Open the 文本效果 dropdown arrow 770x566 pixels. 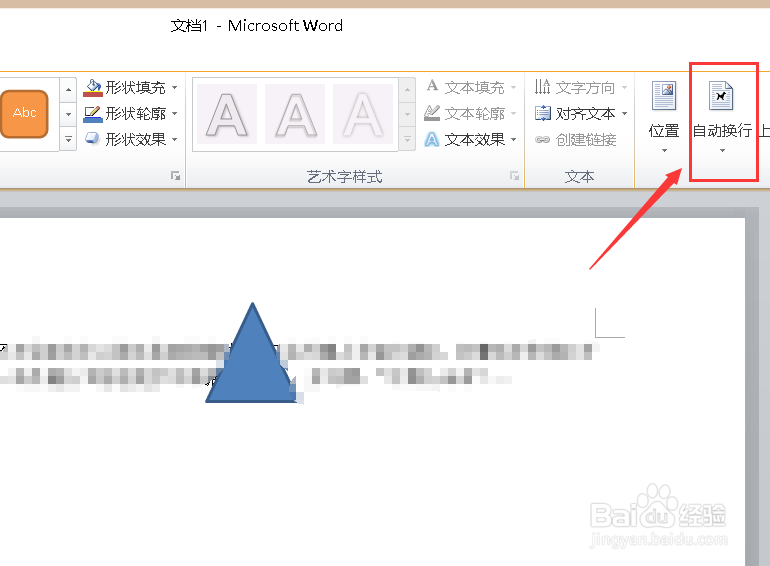[x=513, y=140]
